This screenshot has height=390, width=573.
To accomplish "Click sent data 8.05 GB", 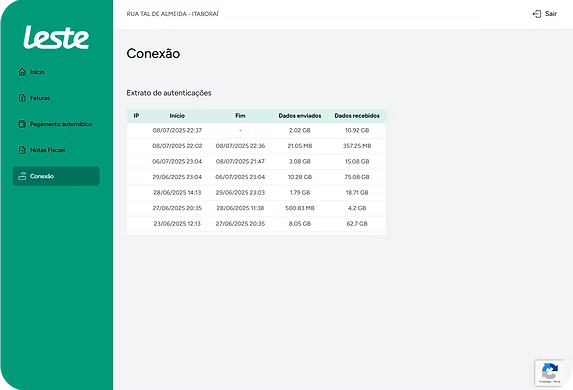I will click(x=300, y=223).
